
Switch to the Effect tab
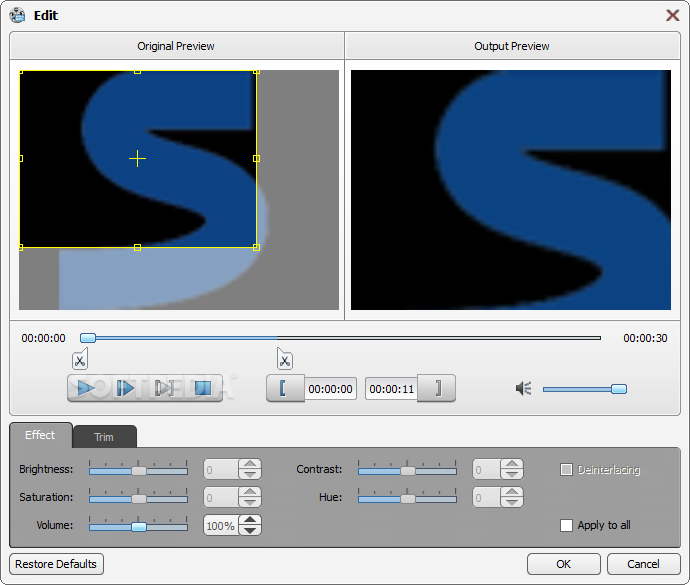pos(40,435)
